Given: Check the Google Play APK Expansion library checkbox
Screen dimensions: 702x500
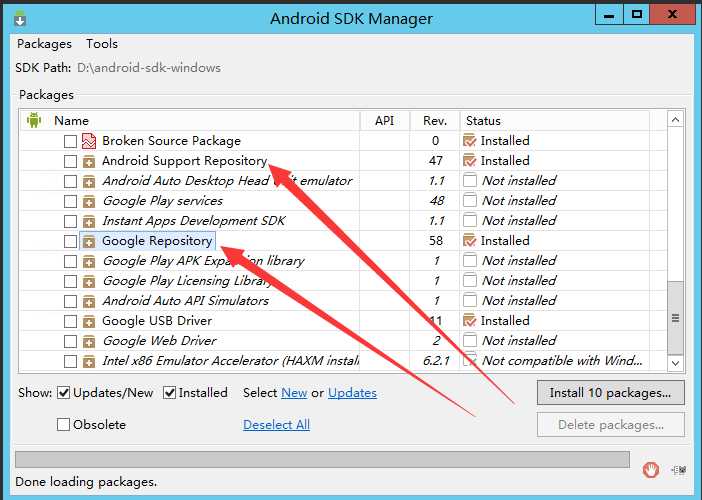Looking at the screenshot, I should (x=70, y=261).
